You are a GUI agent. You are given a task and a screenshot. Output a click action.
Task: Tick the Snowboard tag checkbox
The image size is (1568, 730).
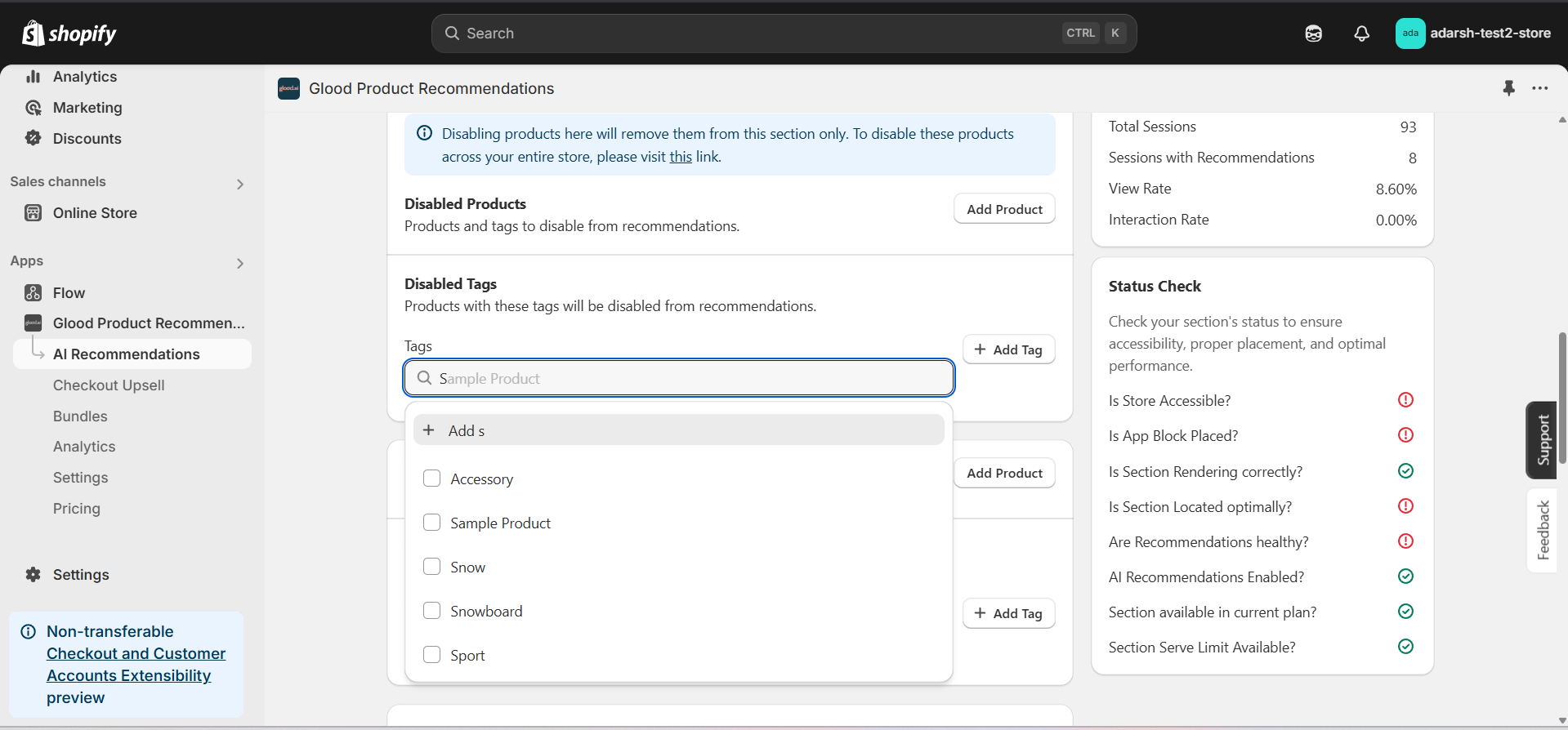click(431, 611)
